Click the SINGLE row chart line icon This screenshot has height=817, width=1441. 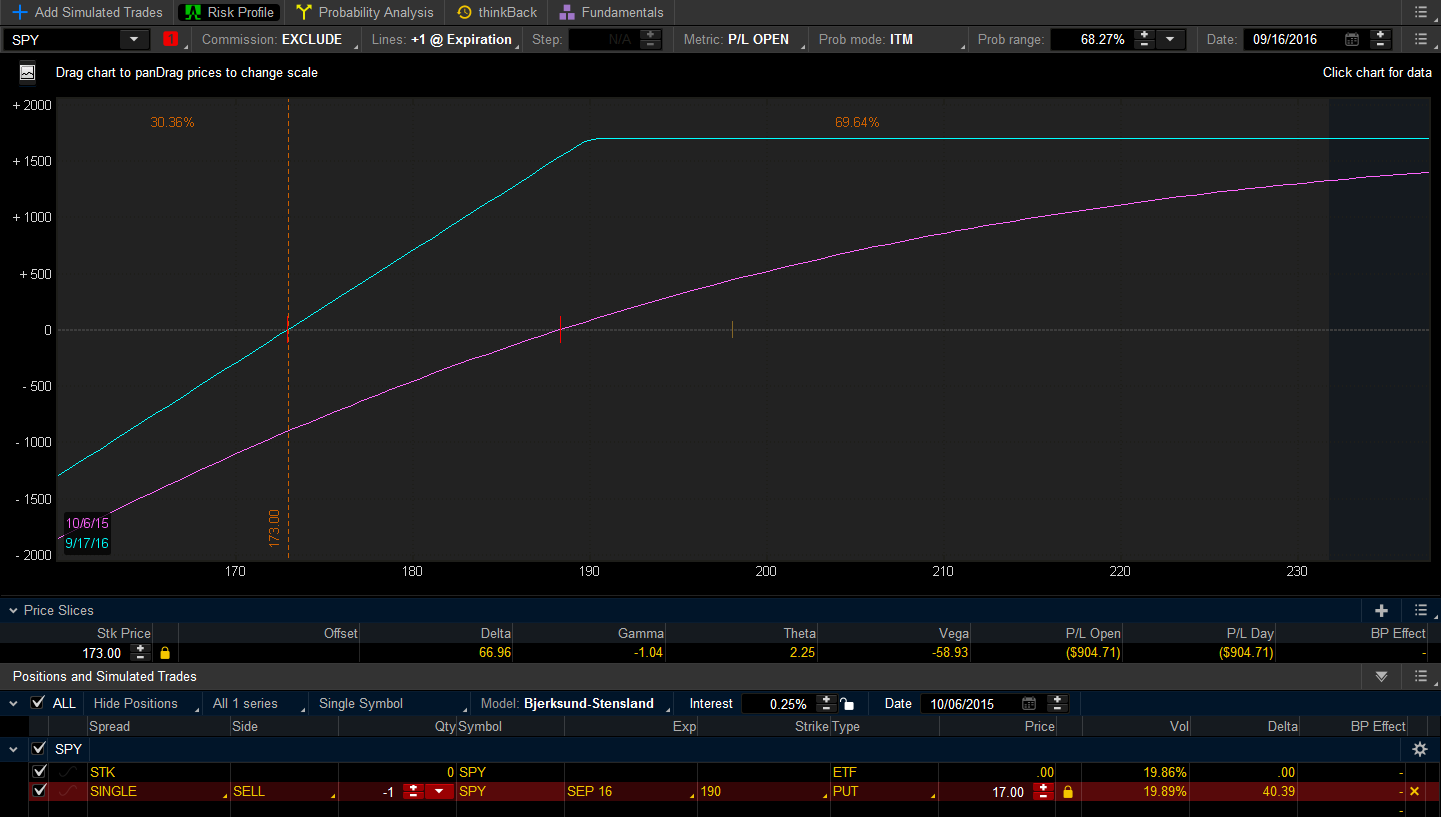tap(68, 791)
